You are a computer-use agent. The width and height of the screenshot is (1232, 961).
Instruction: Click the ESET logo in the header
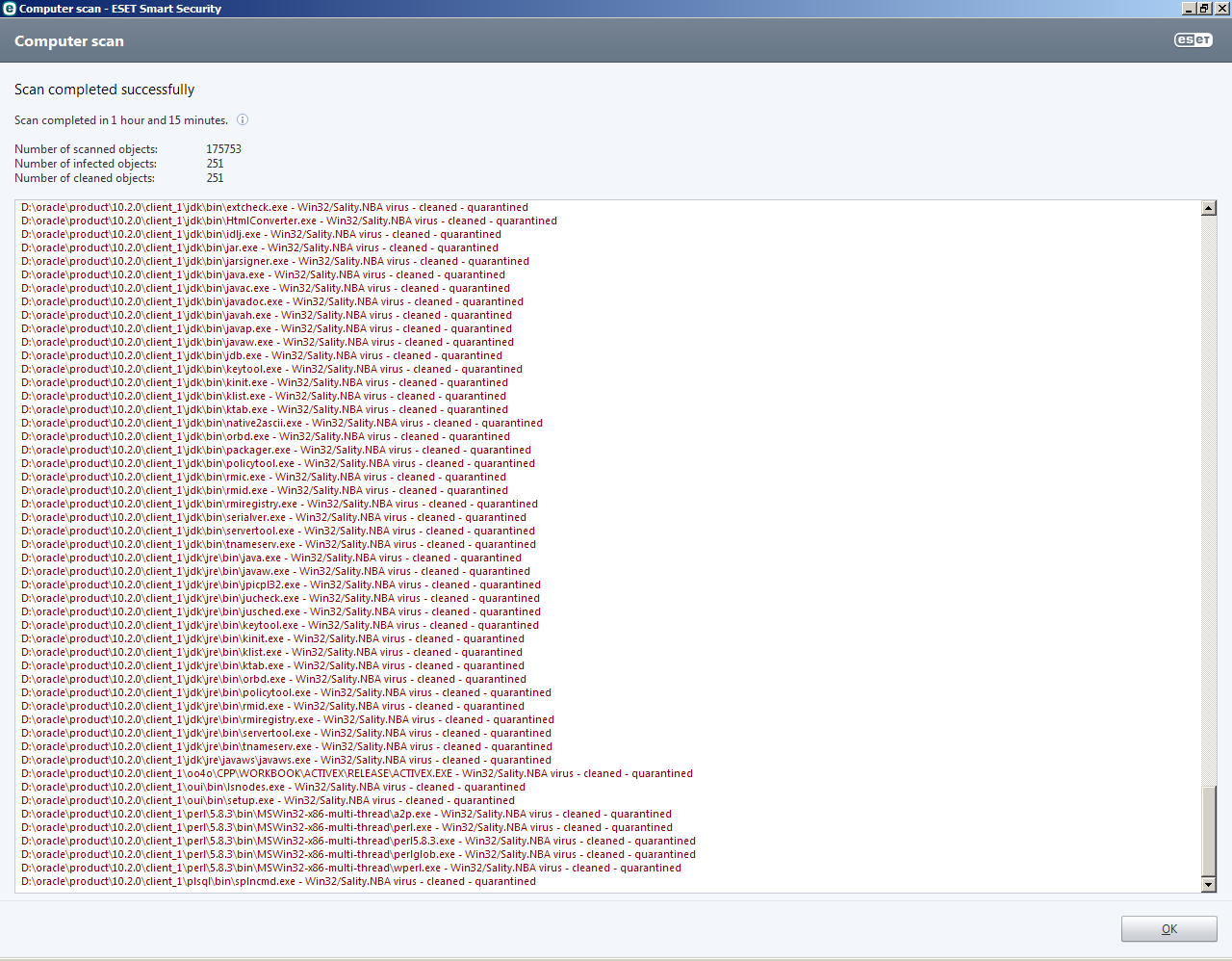pyautogui.click(x=1193, y=40)
